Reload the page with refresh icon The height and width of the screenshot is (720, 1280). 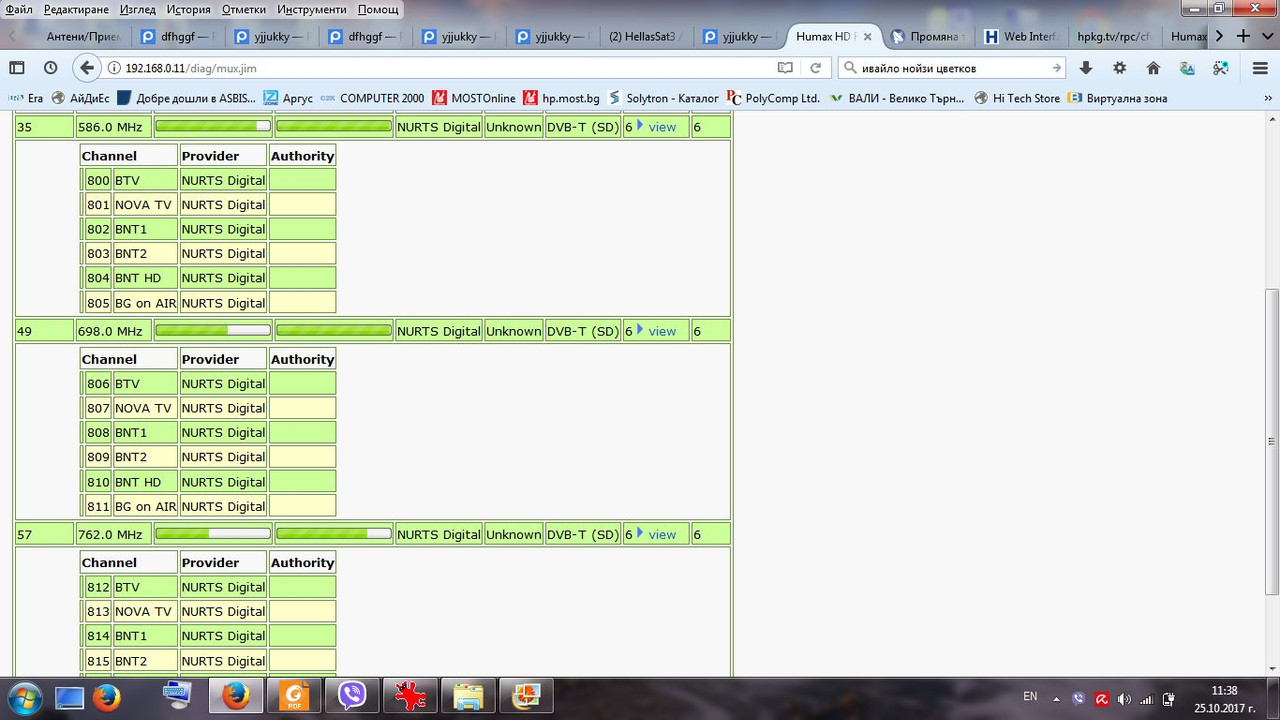(816, 68)
